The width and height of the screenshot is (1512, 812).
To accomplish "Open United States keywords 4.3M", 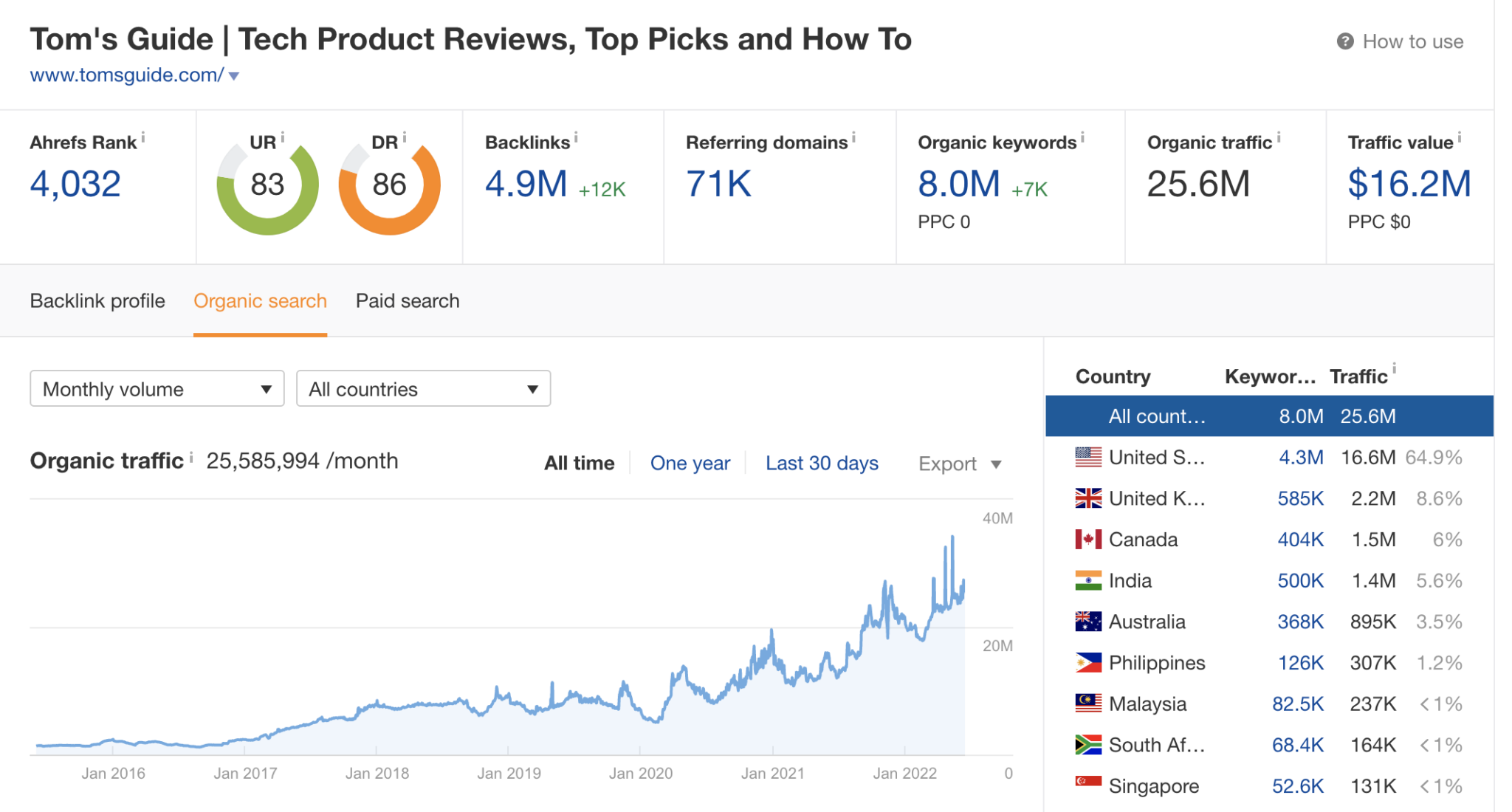I will coord(1301,458).
